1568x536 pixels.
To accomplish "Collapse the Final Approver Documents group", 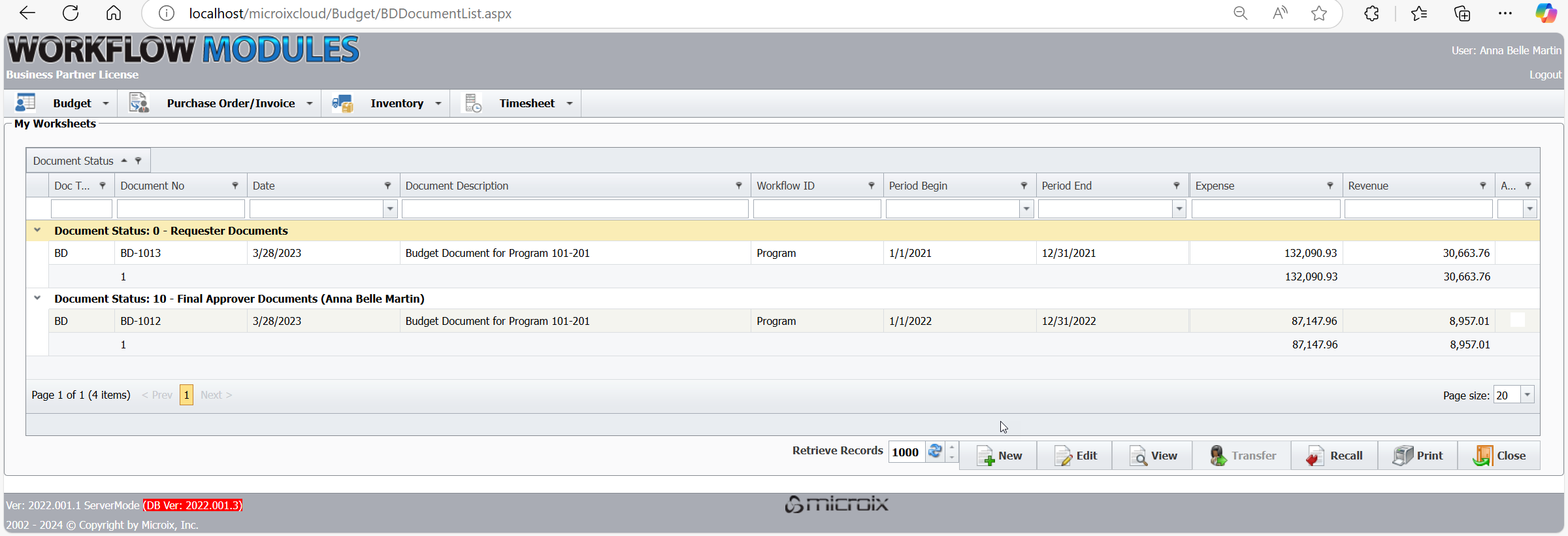I will point(37,299).
